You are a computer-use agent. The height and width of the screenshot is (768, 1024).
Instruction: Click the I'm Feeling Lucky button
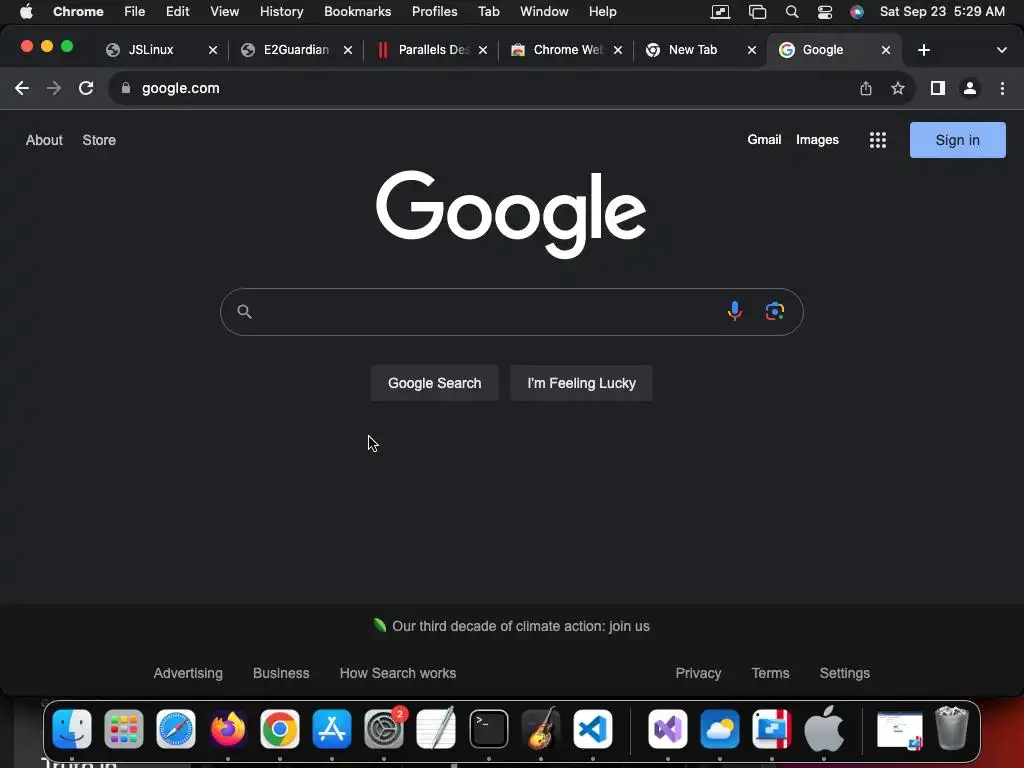pyautogui.click(x=581, y=383)
